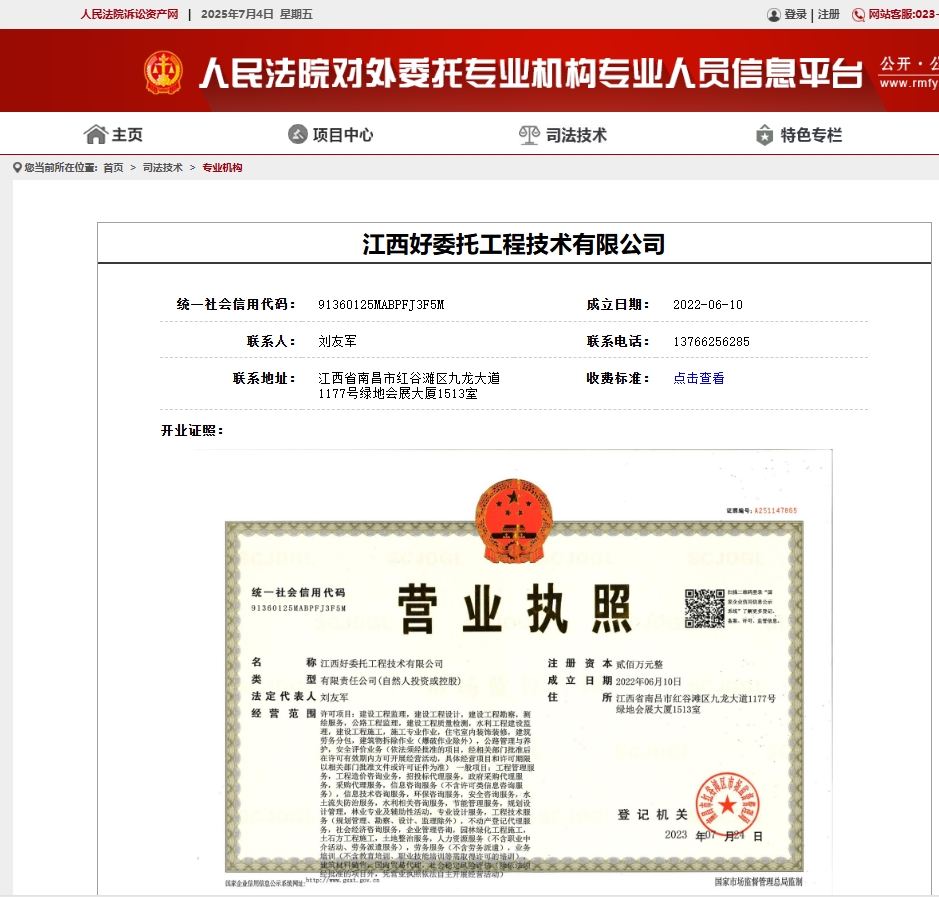939x897 pixels.
Task: Click the 联系电话 label
Action: click(x=618, y=341)
